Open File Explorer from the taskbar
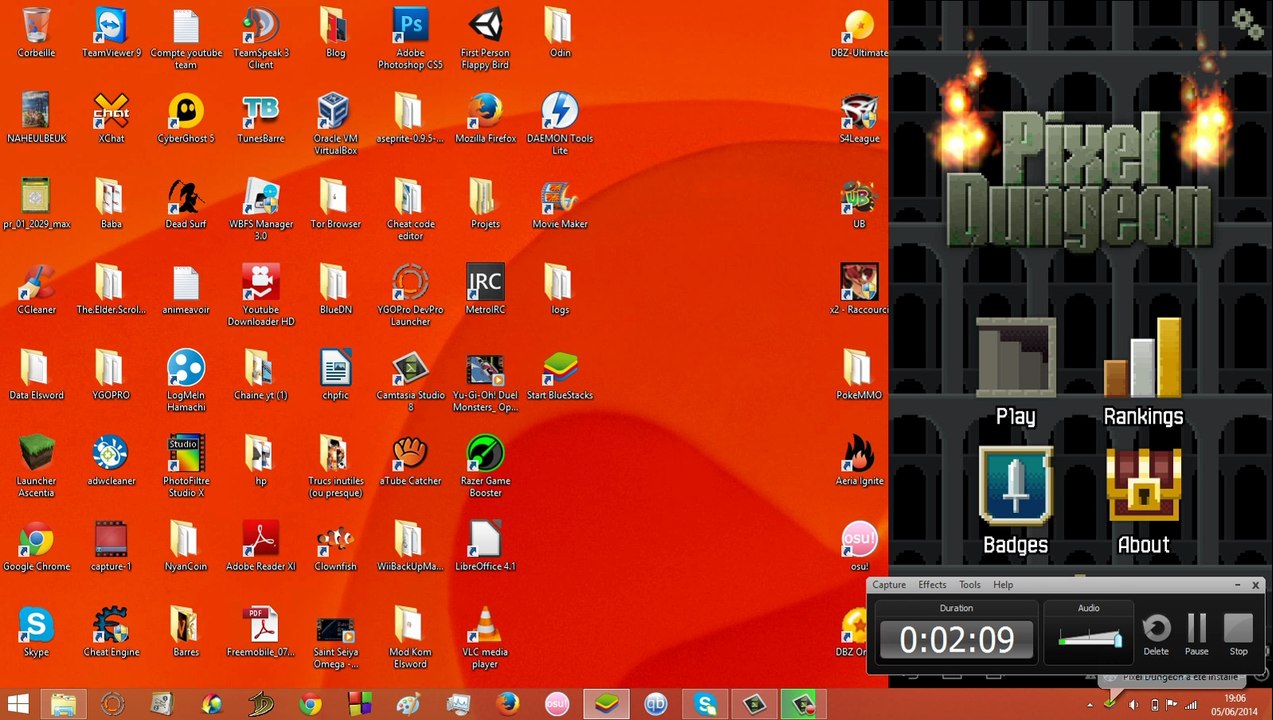This screenshot has width=1273, height=720. coord(63,705)
